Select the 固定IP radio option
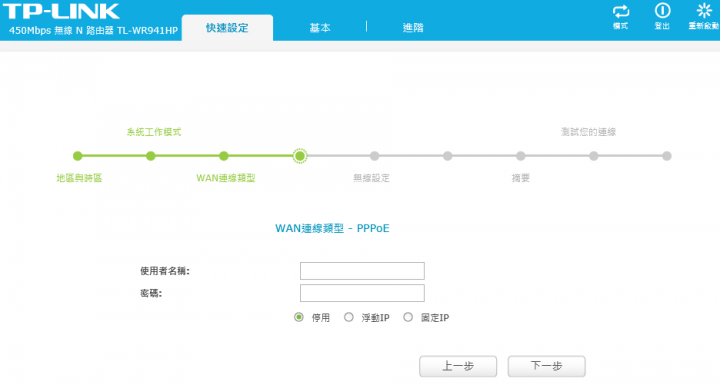The image size is (720, 385). (408, 317)
